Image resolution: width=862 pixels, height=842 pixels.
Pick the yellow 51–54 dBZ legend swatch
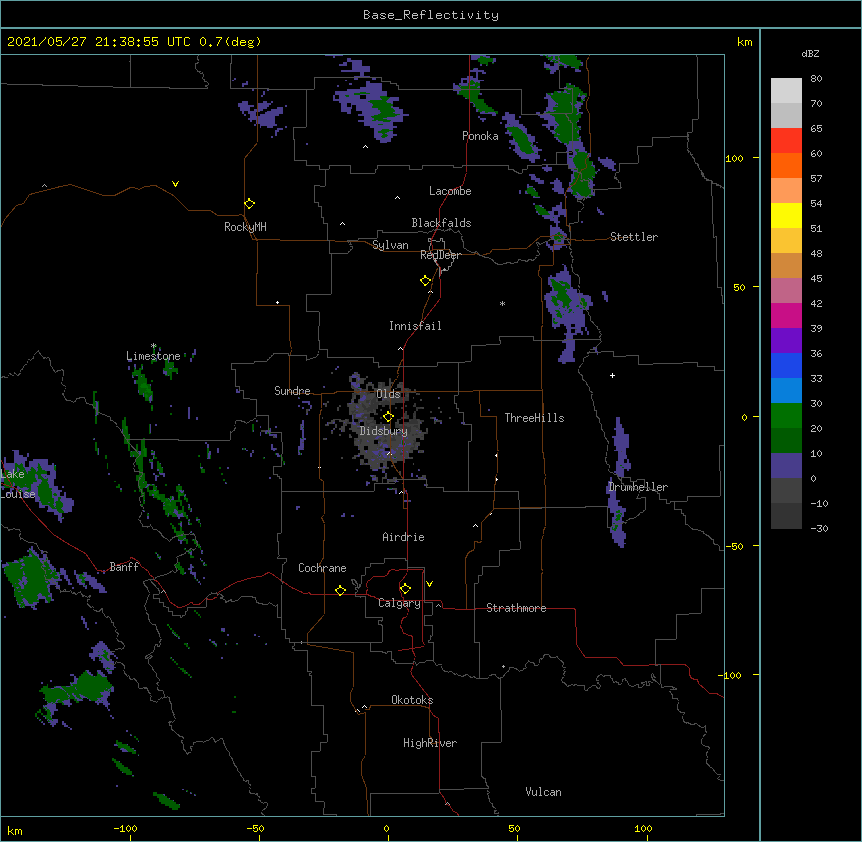[786, 215]
